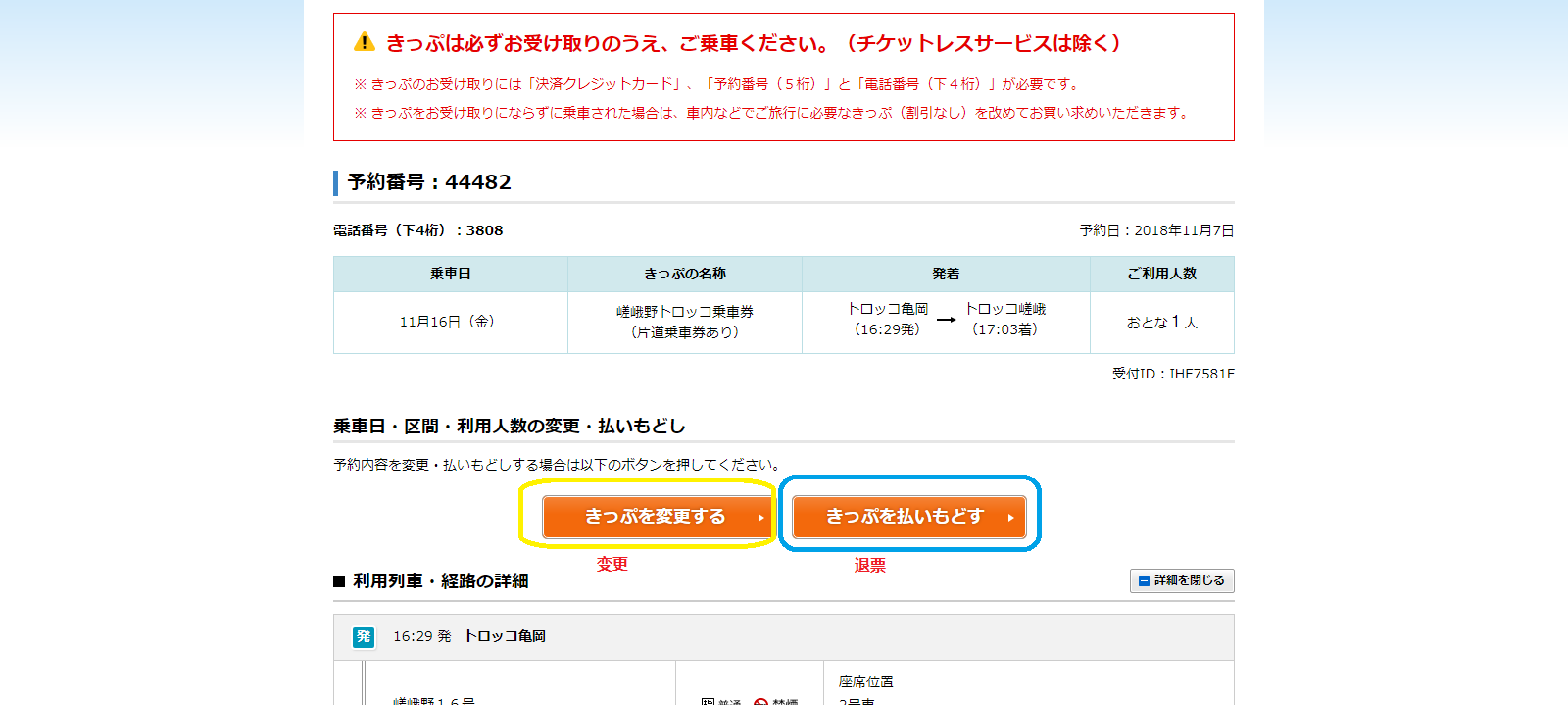Click the 発着 column header
The height and width of the screenshot is (705, 1568).
coord(946,274)
